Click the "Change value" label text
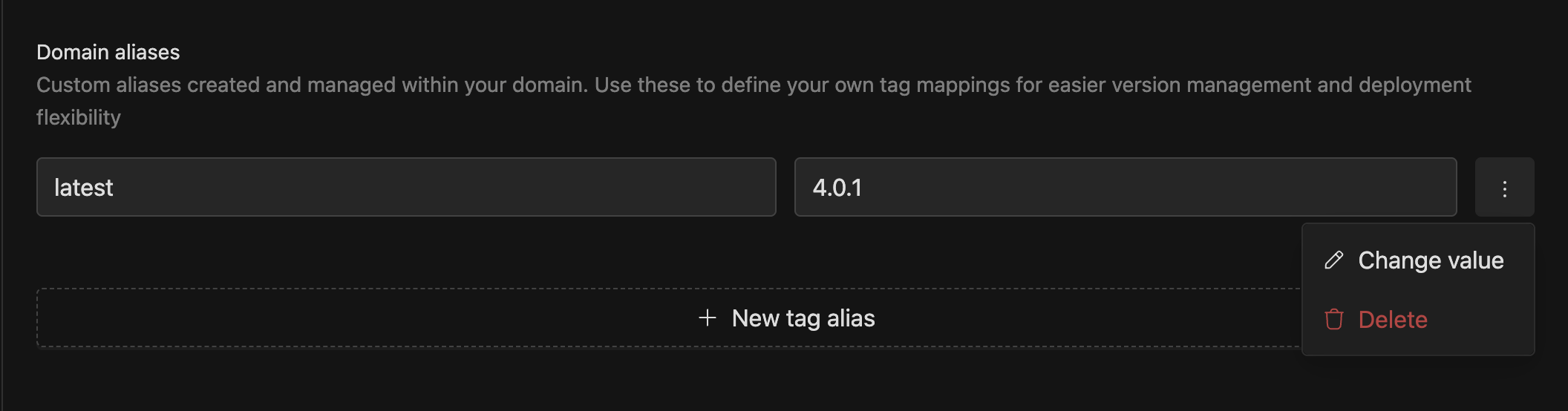The height and width of the screenshot is (411, 1568). pos(1431,260)
